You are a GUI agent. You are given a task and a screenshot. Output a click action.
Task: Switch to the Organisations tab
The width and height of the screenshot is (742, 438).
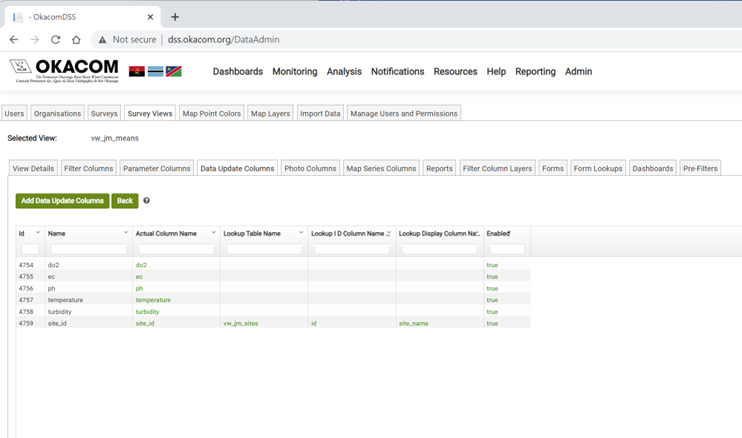pyautogui.click(x=58, y=114)
